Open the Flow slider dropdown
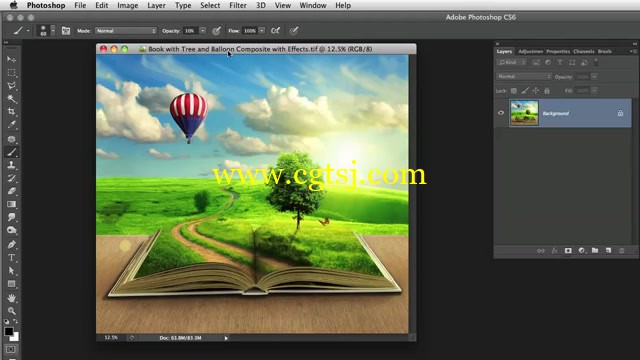The image size is (640, 360). pyautogui.click(x=262, y=31)
